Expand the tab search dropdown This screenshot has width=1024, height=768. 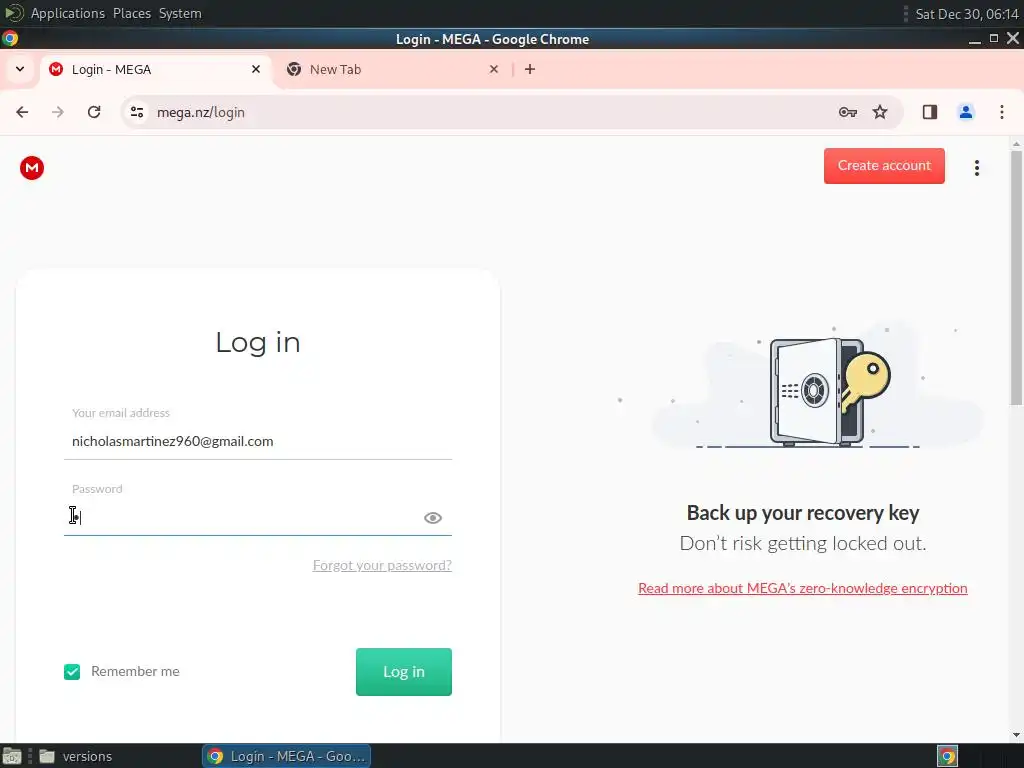click(20, 69)
